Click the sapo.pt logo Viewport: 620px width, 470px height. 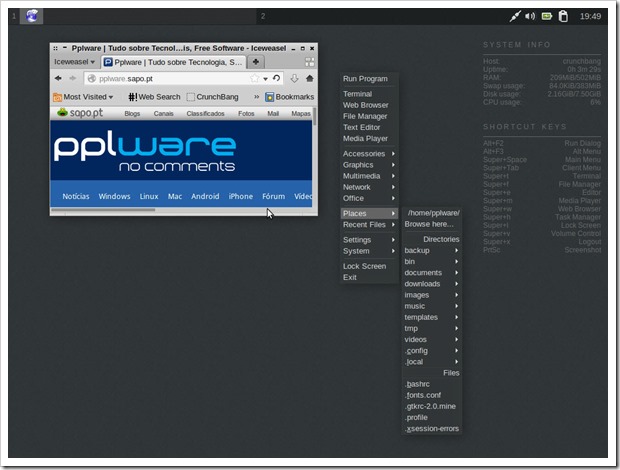pos(80,113)
